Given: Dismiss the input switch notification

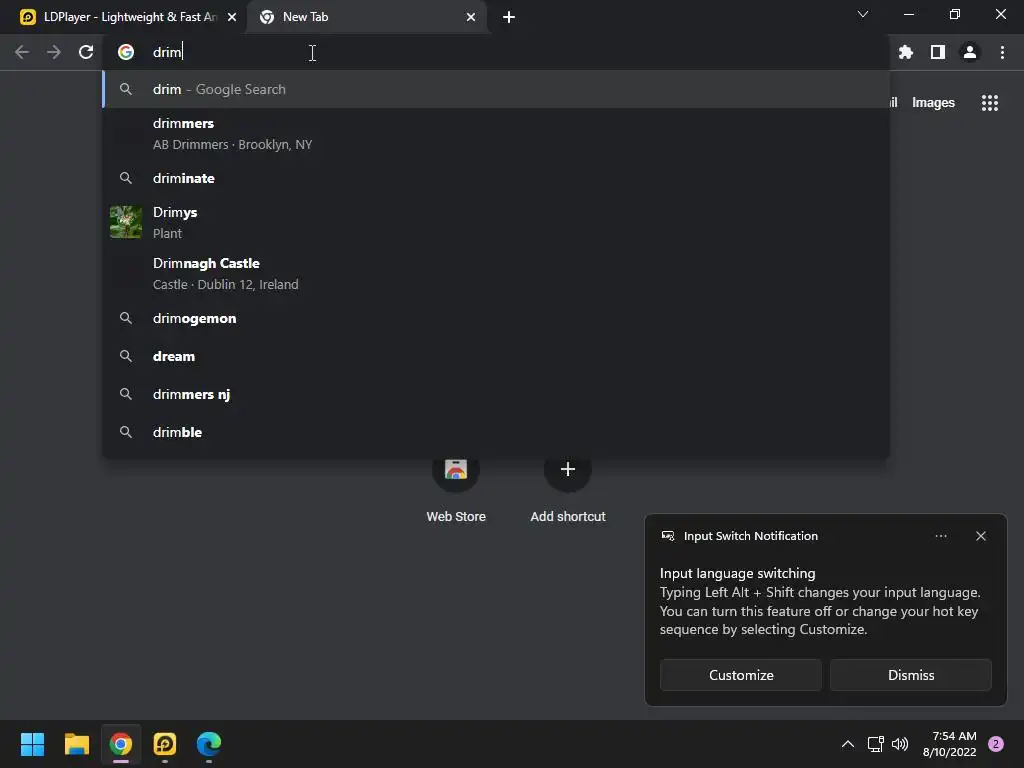Looking at the screenshot, I should 910,675.
